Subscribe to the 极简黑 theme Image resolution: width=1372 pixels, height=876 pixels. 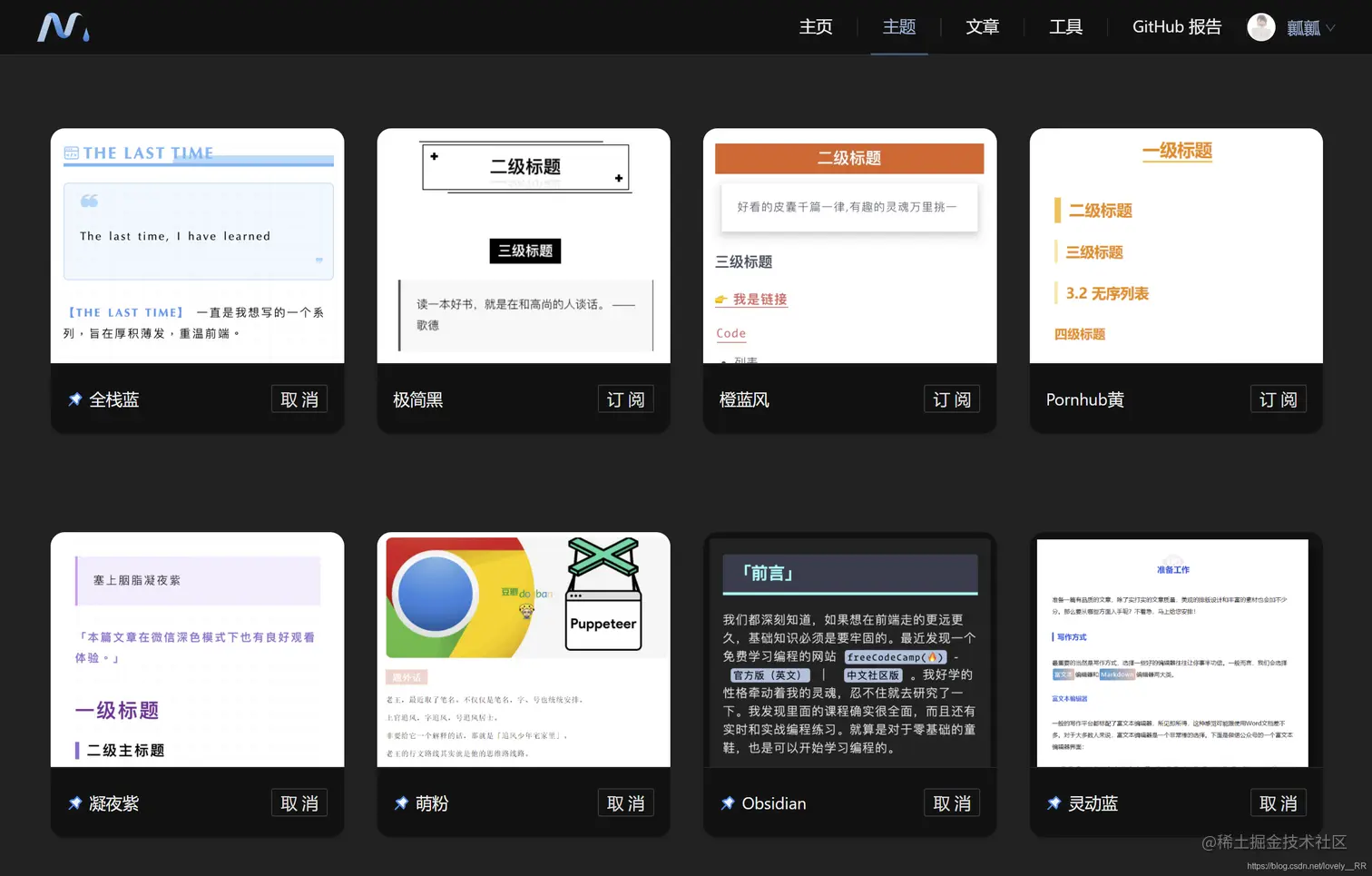pyautogui.click(x=625, y=398)
